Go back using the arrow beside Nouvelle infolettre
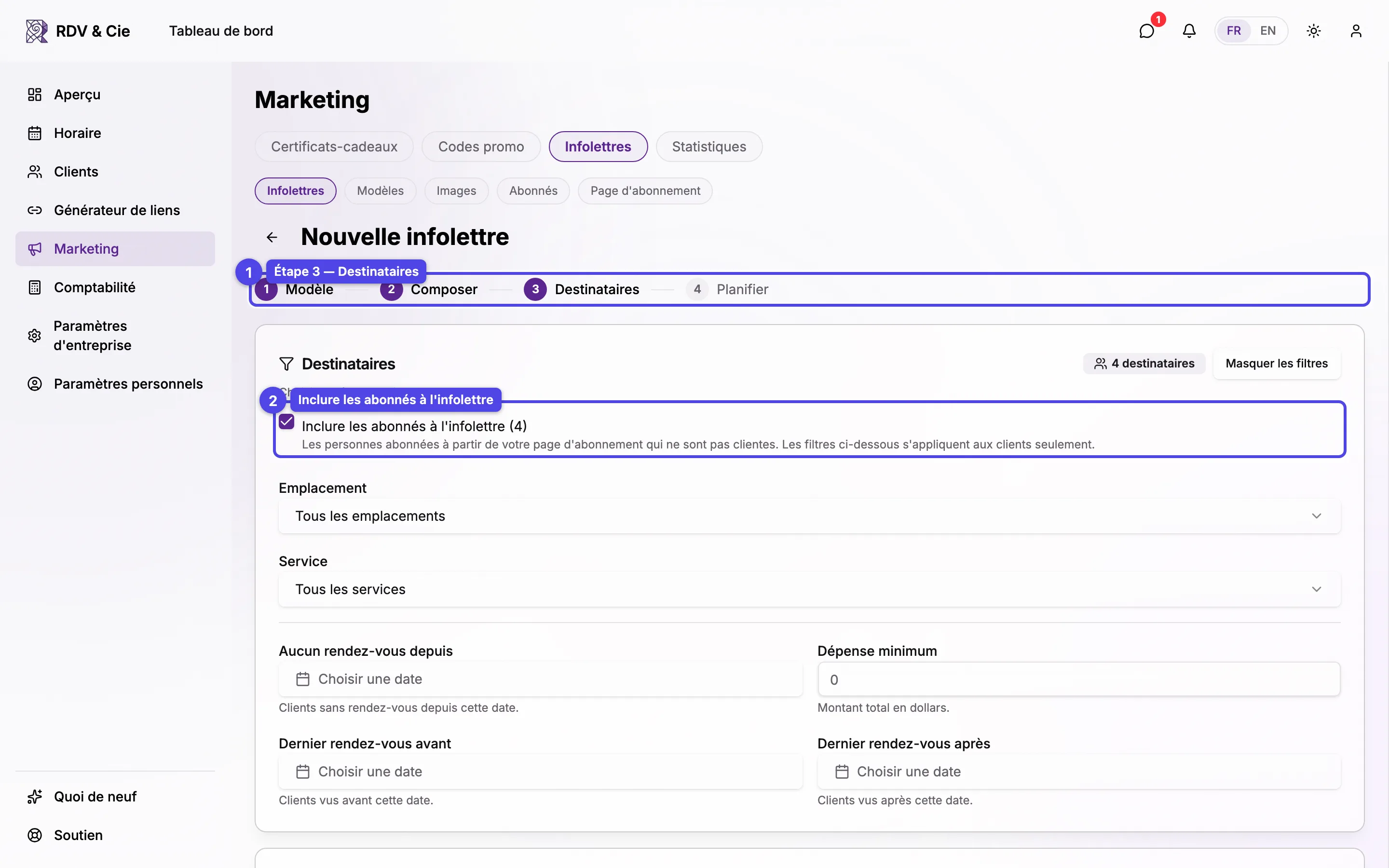 pos(272,237)
